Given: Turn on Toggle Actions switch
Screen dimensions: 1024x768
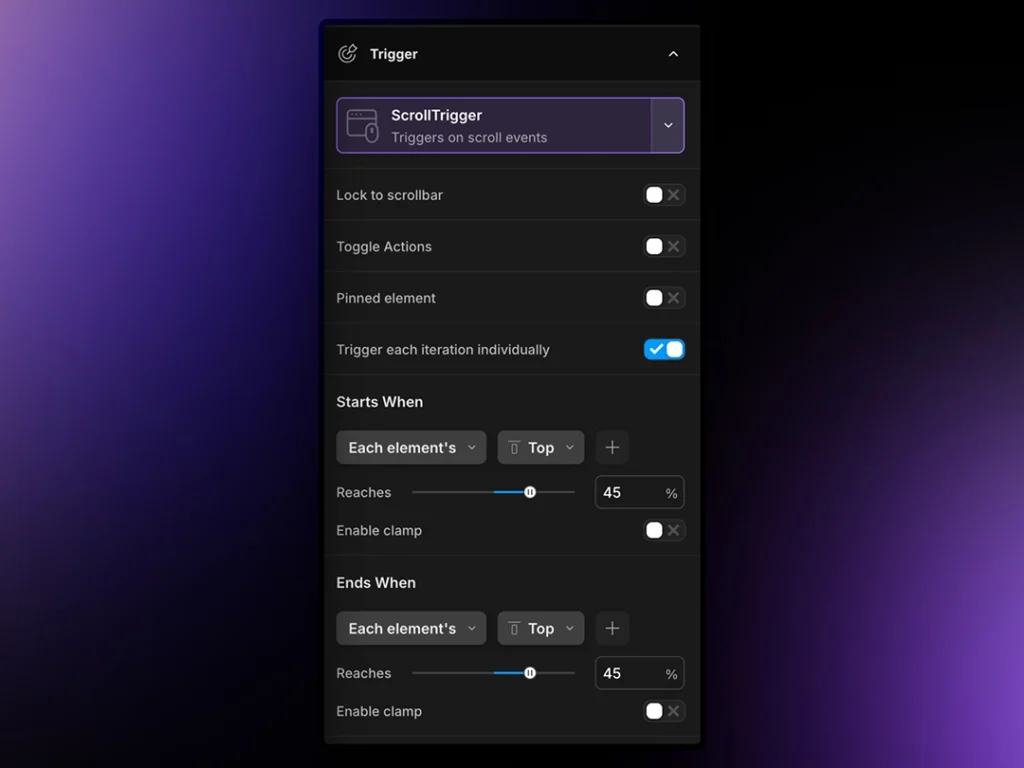Looking at the screenshot, I should [664, 247].
